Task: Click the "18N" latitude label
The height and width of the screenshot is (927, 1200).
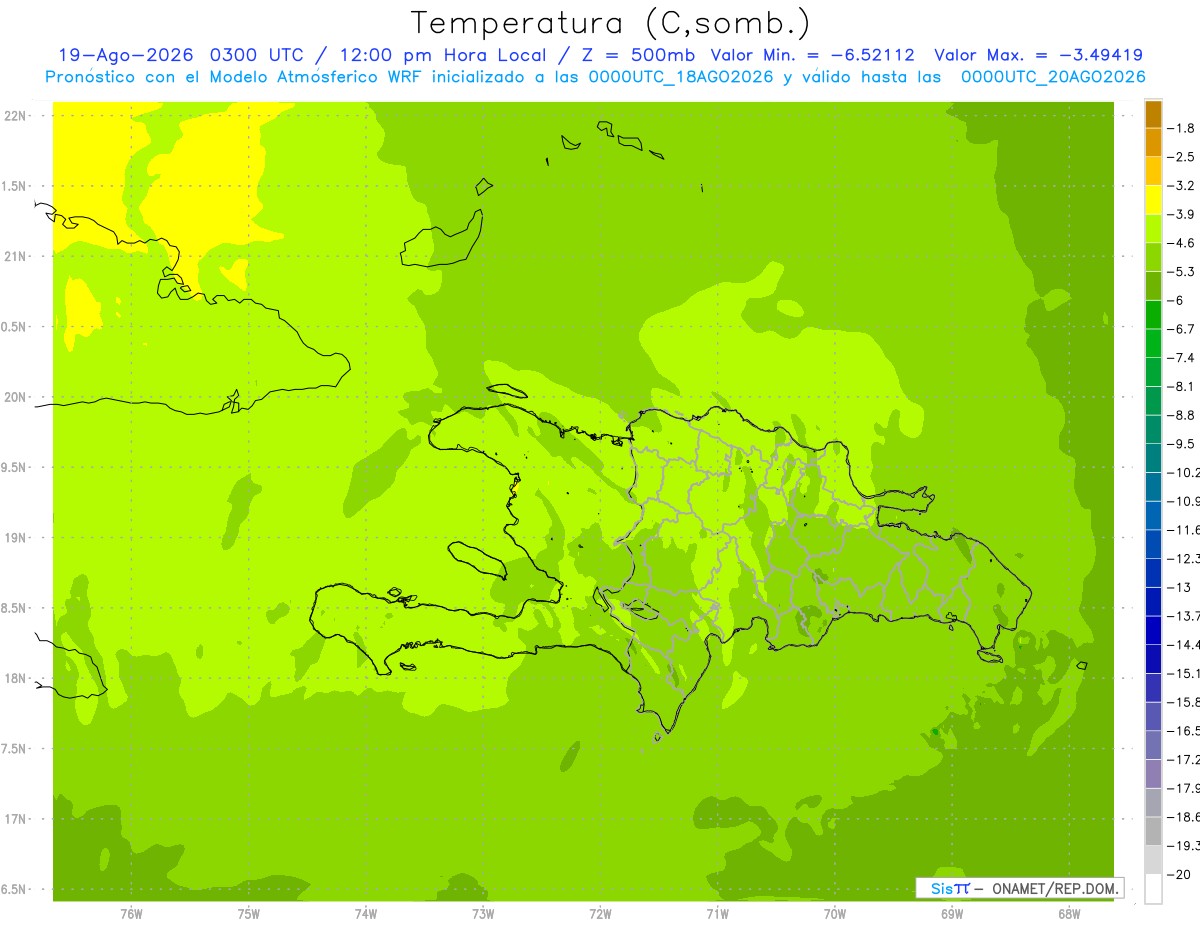Action: coord(15,678)
